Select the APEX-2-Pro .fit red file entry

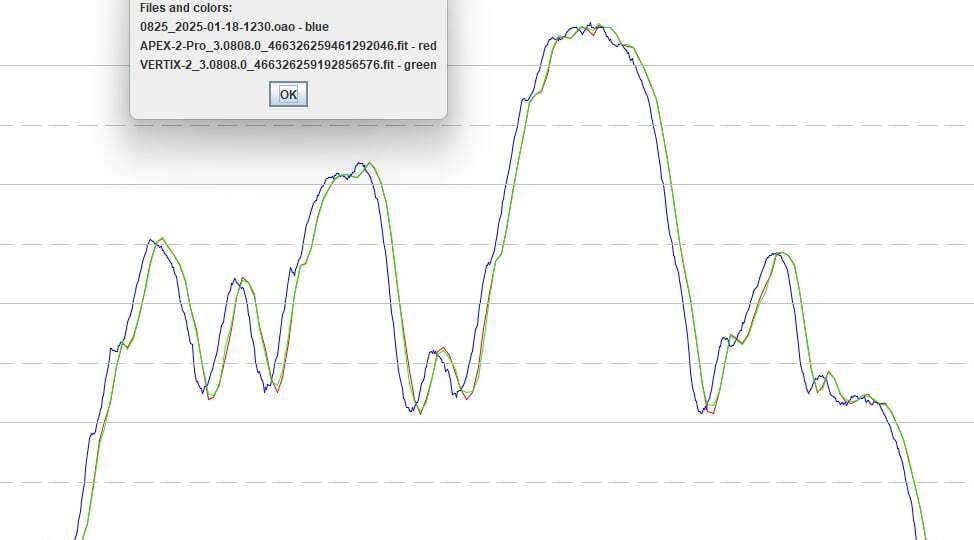click(288, 45)
